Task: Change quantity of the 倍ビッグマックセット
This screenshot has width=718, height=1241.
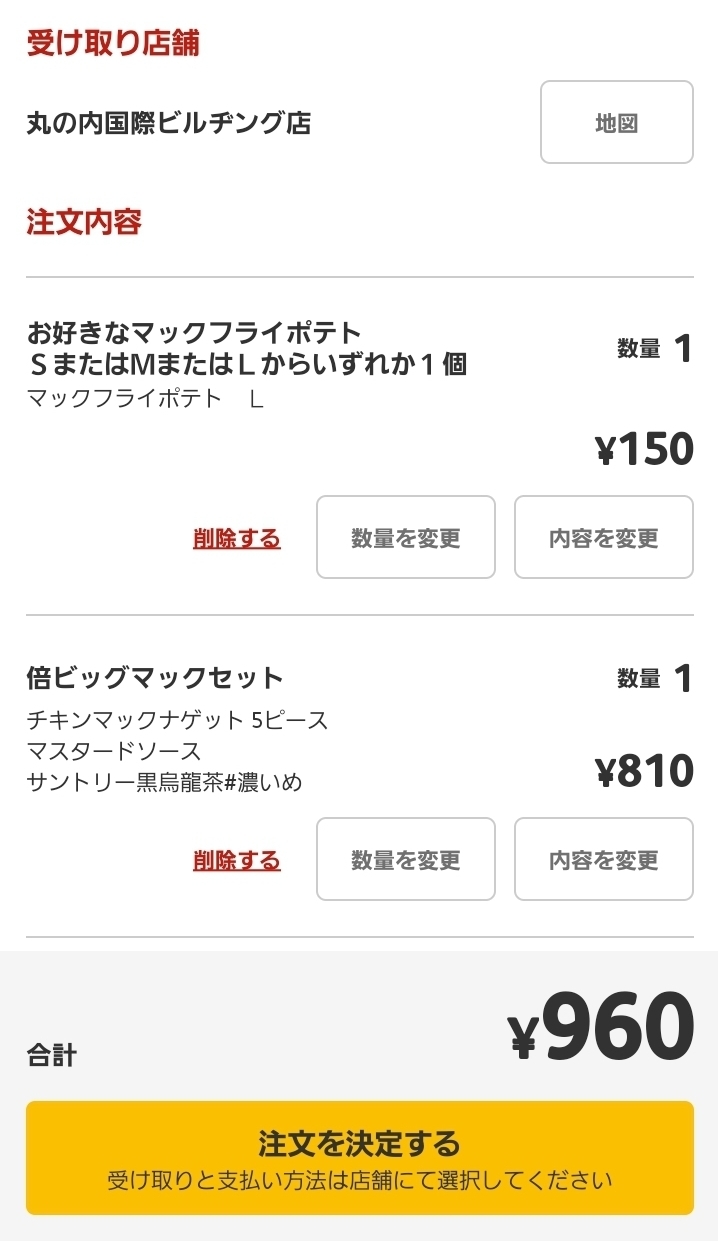Action: 405,859
